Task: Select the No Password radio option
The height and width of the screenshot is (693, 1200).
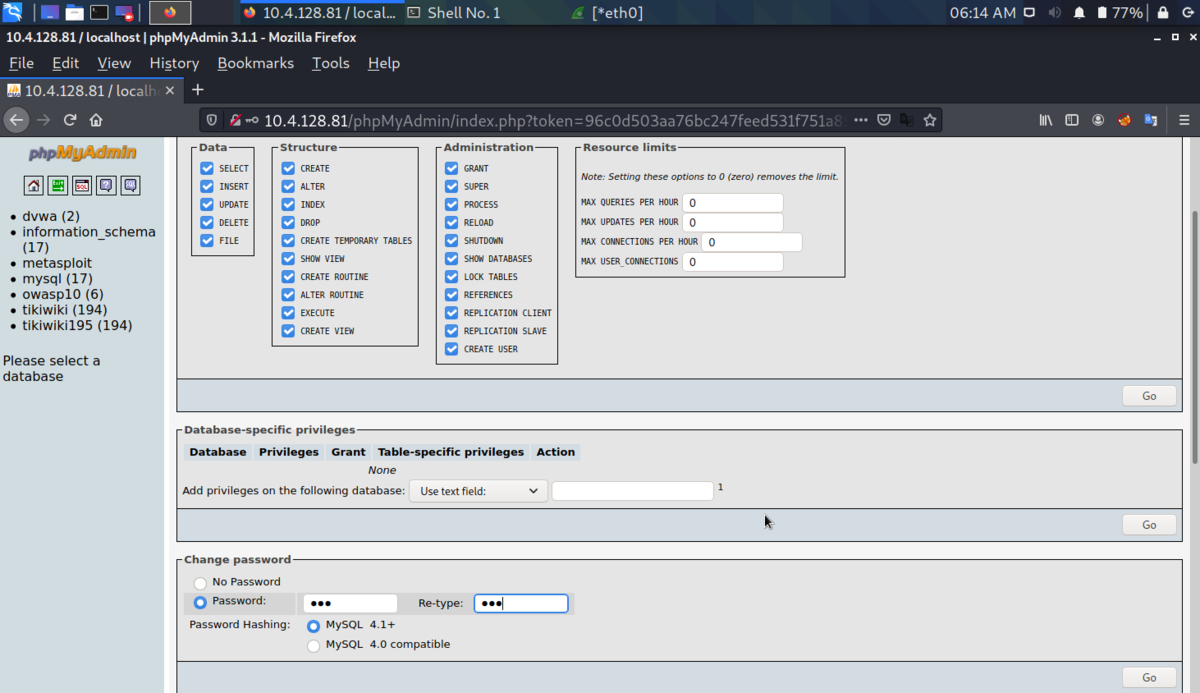Action: 200,583
